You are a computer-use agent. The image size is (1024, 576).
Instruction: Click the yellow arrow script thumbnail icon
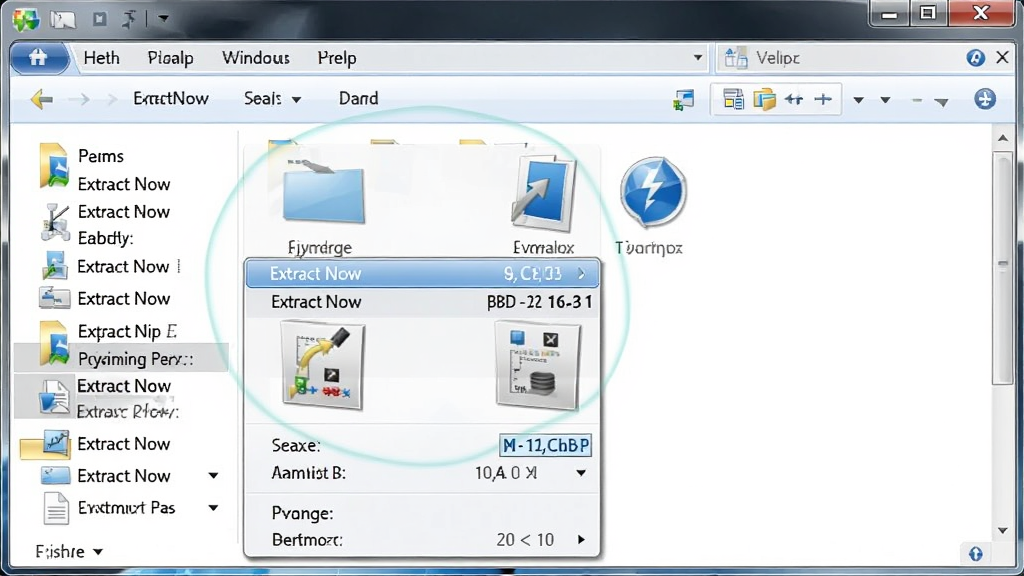pyautogui.click(x=323, y=365)
